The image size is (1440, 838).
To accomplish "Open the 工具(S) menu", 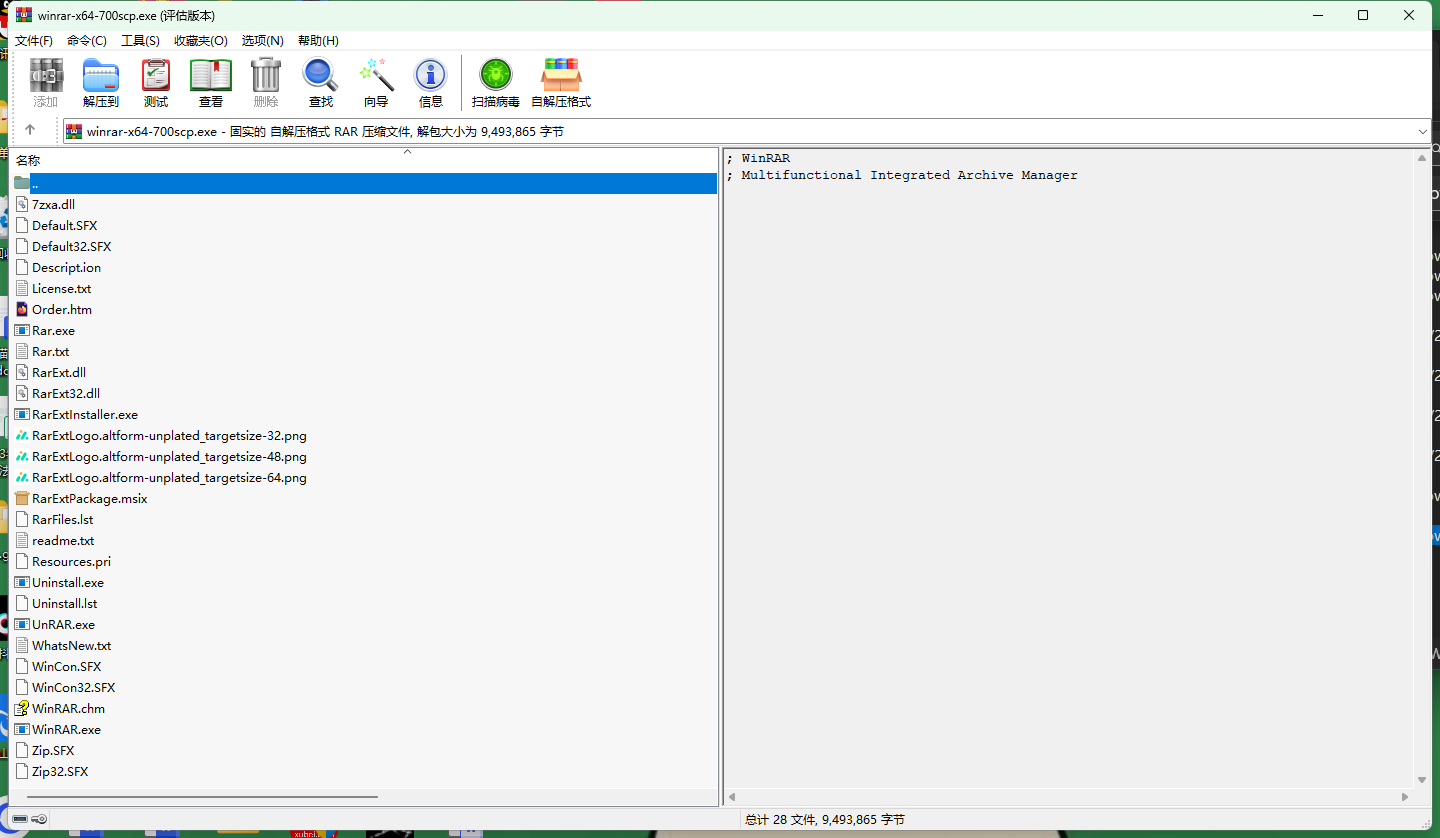I will point(140,40).
